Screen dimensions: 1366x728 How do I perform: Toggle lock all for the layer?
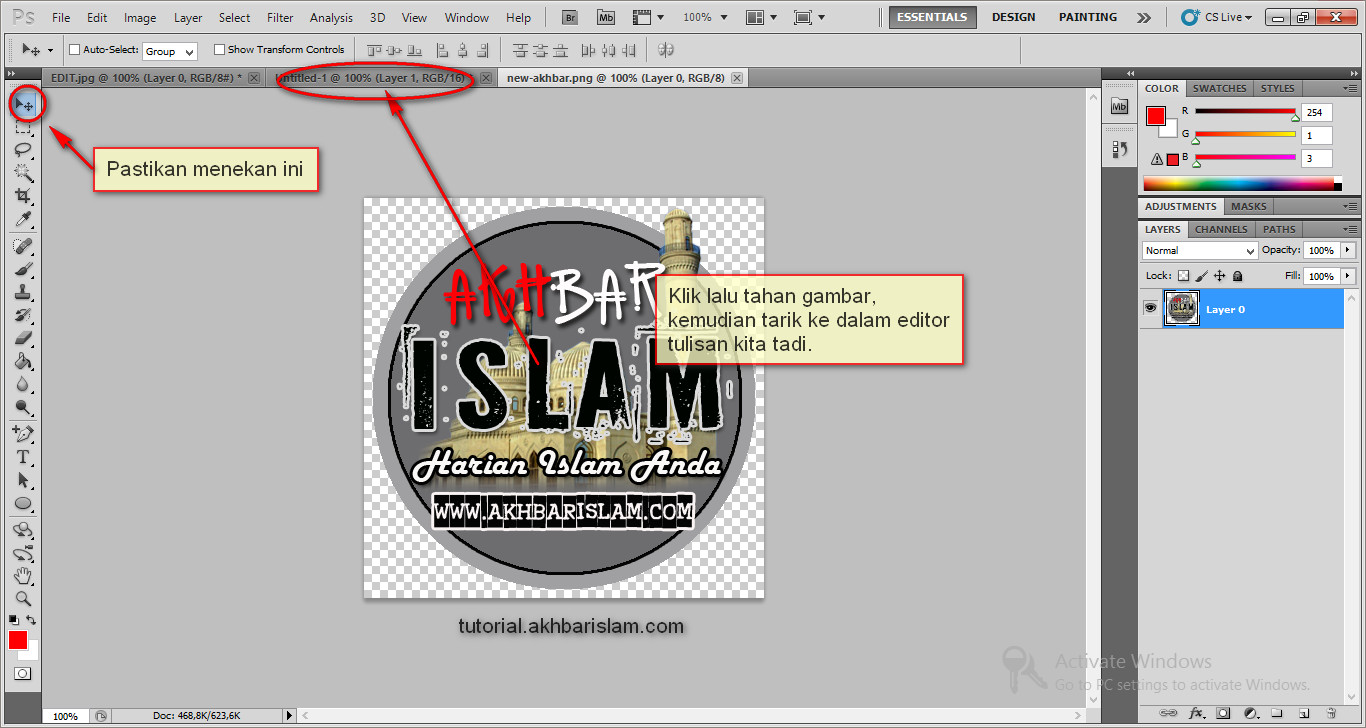click(x=1238, y=276)
